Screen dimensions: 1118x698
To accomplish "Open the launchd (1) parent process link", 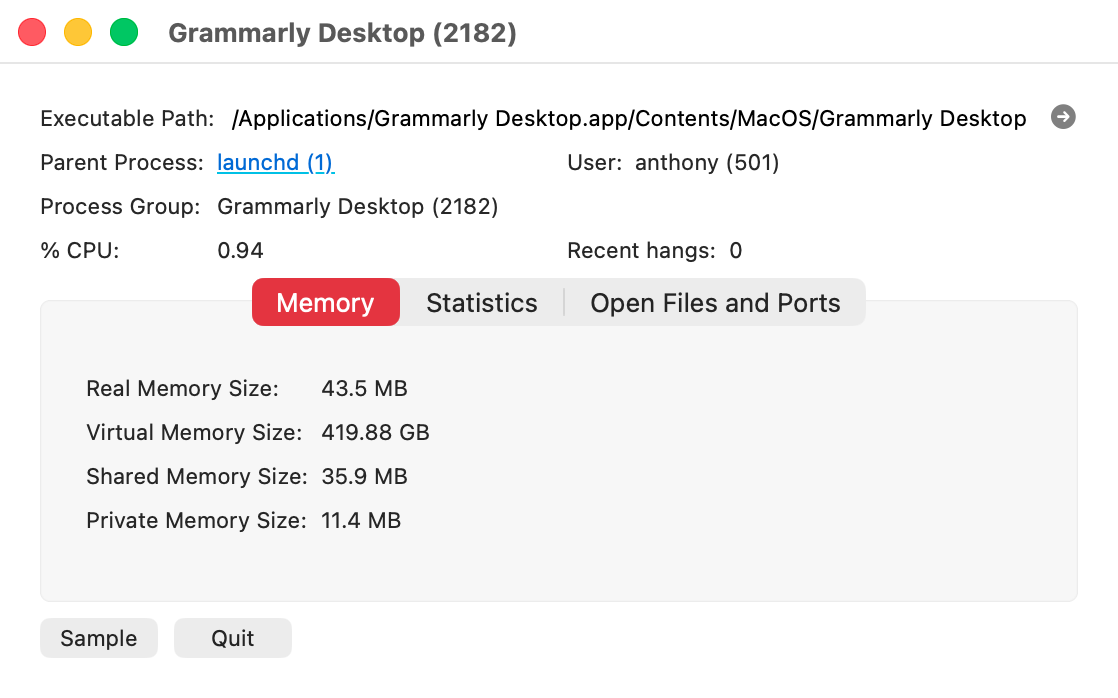I will [275, 163].
